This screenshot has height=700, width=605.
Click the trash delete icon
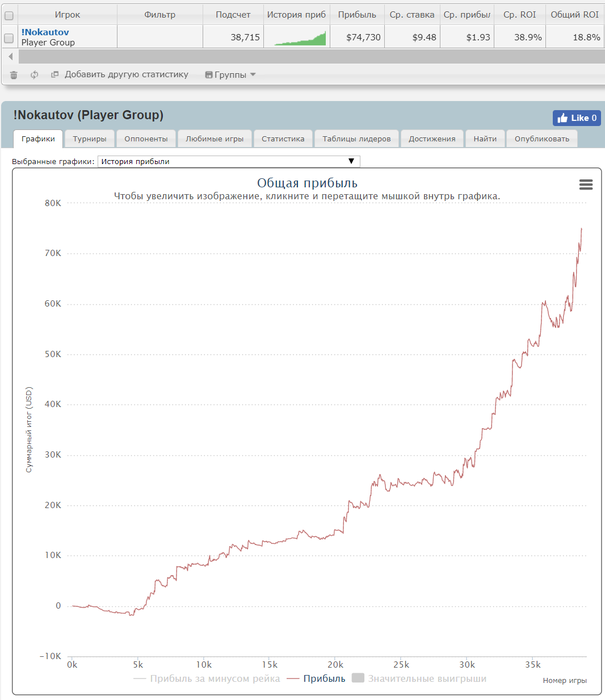[x=14, y=75]
